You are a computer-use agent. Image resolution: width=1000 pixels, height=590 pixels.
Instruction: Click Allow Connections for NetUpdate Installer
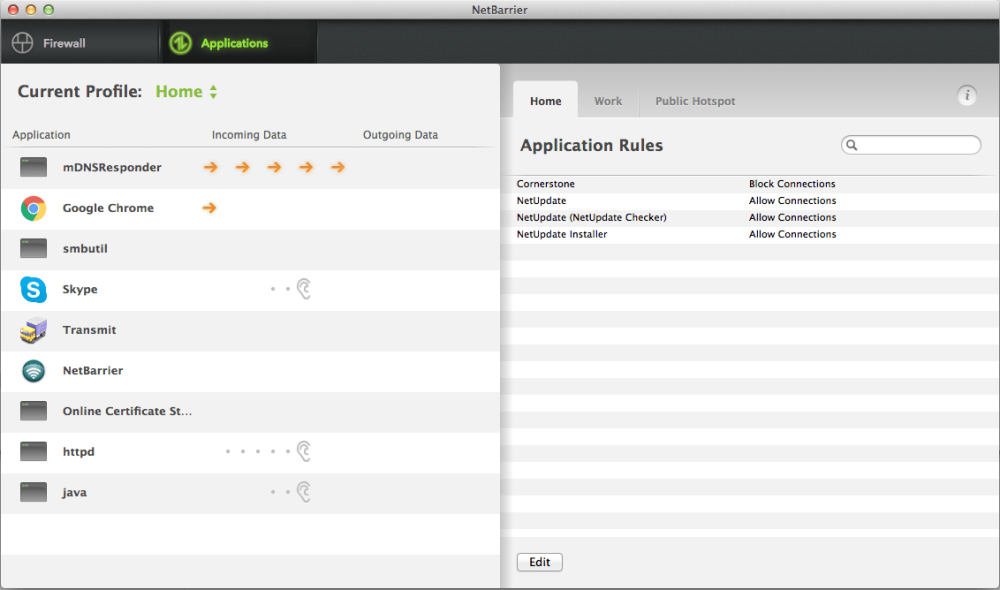pyautogui.click(x=792, y=234)
